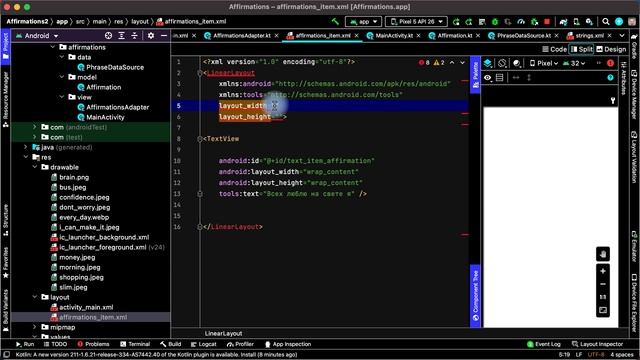Image resolution: width=640 pixels, height=360 pixels.
Task: Open the Android project view dropdown
Action: [x=37, y=36]
